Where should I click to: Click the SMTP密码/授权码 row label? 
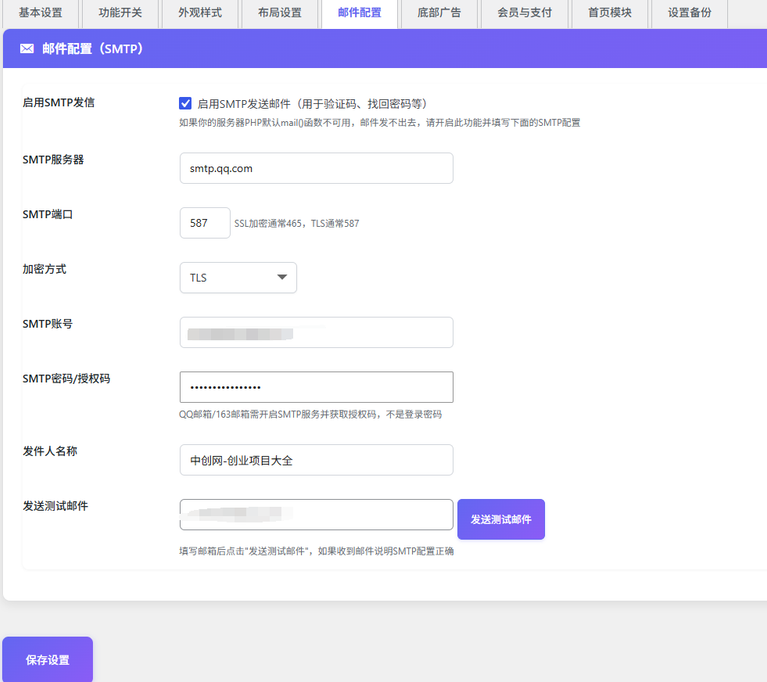[x=67, y=378]
